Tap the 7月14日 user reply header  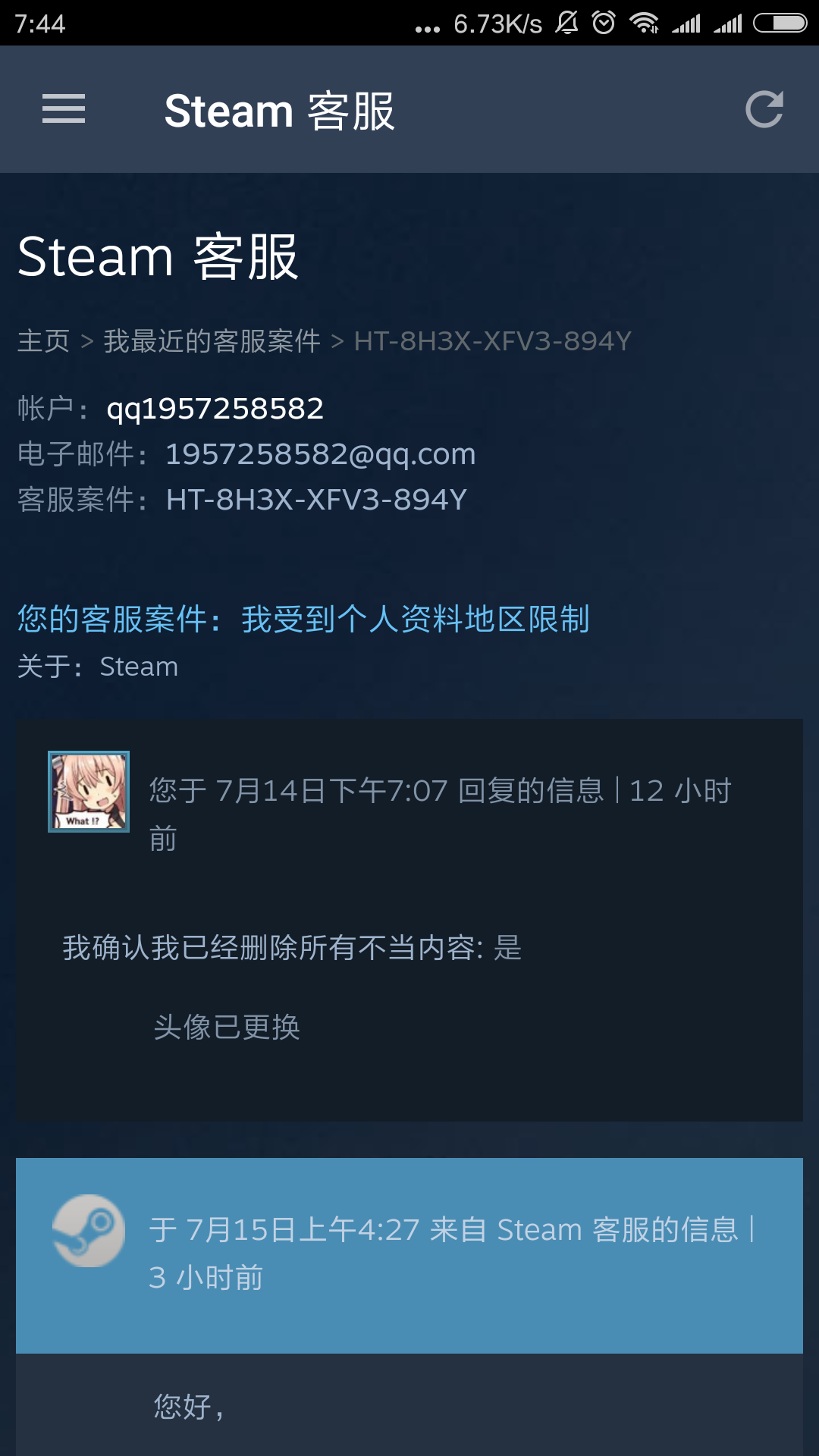(441, 814)
